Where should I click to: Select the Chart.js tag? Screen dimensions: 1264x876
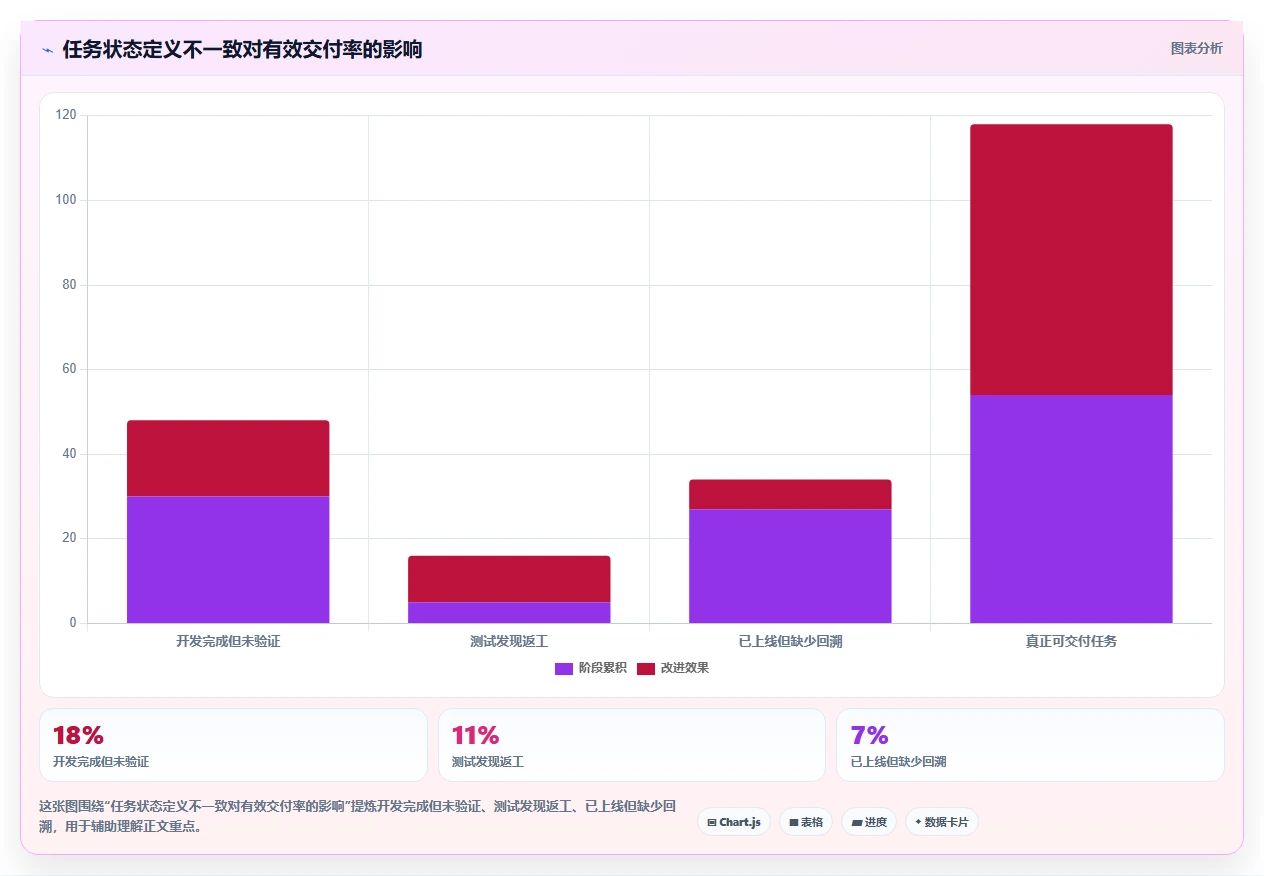(x=734, y=822)
